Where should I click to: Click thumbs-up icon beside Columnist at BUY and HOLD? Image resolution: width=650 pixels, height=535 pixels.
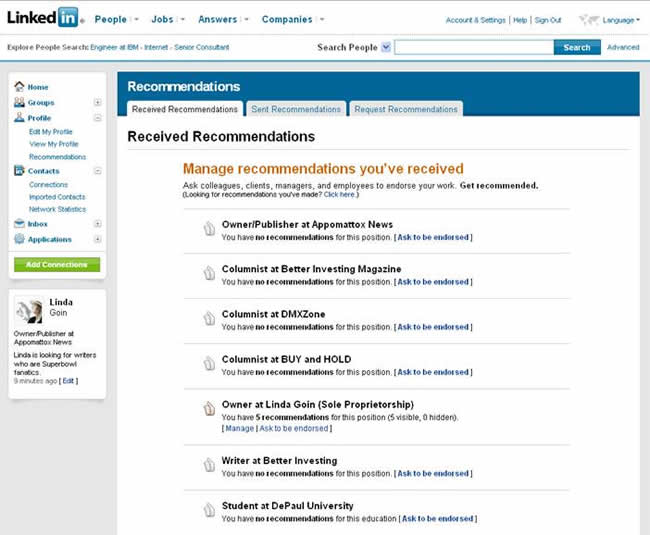(209, 363)
